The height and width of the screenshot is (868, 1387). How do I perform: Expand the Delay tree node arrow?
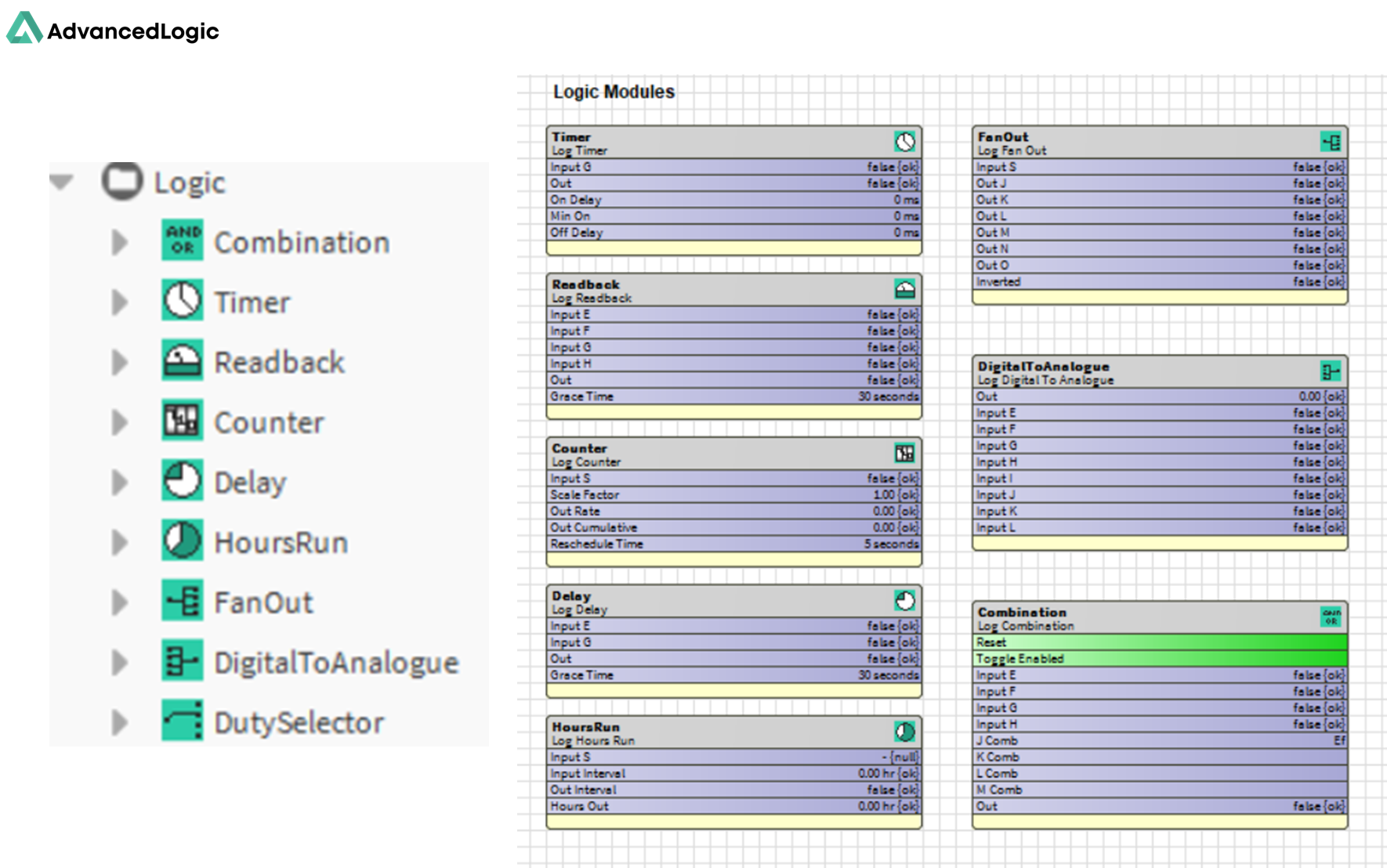tap(120, 482)
